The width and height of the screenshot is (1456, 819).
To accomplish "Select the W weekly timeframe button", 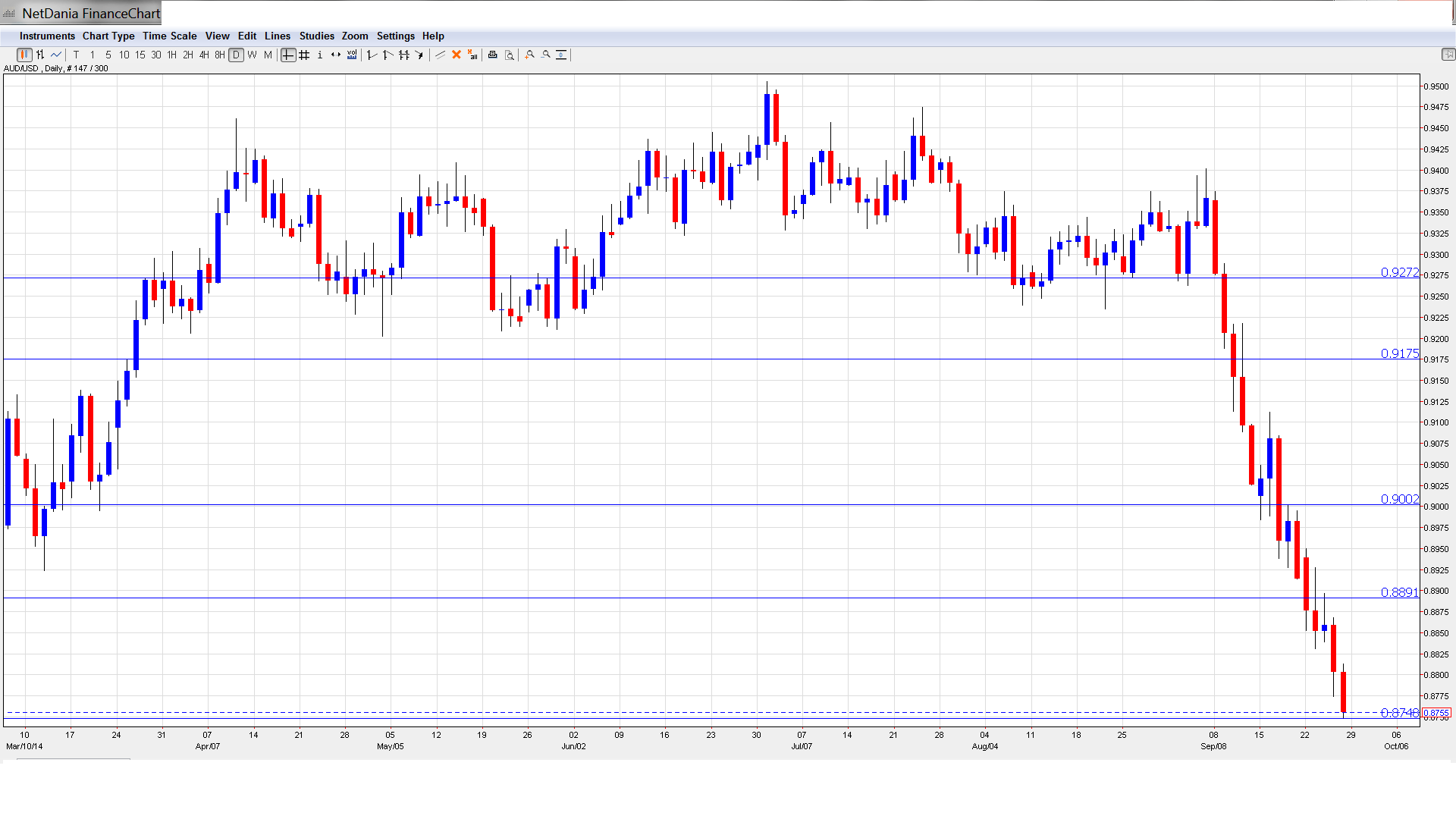I will pos(253,55).
